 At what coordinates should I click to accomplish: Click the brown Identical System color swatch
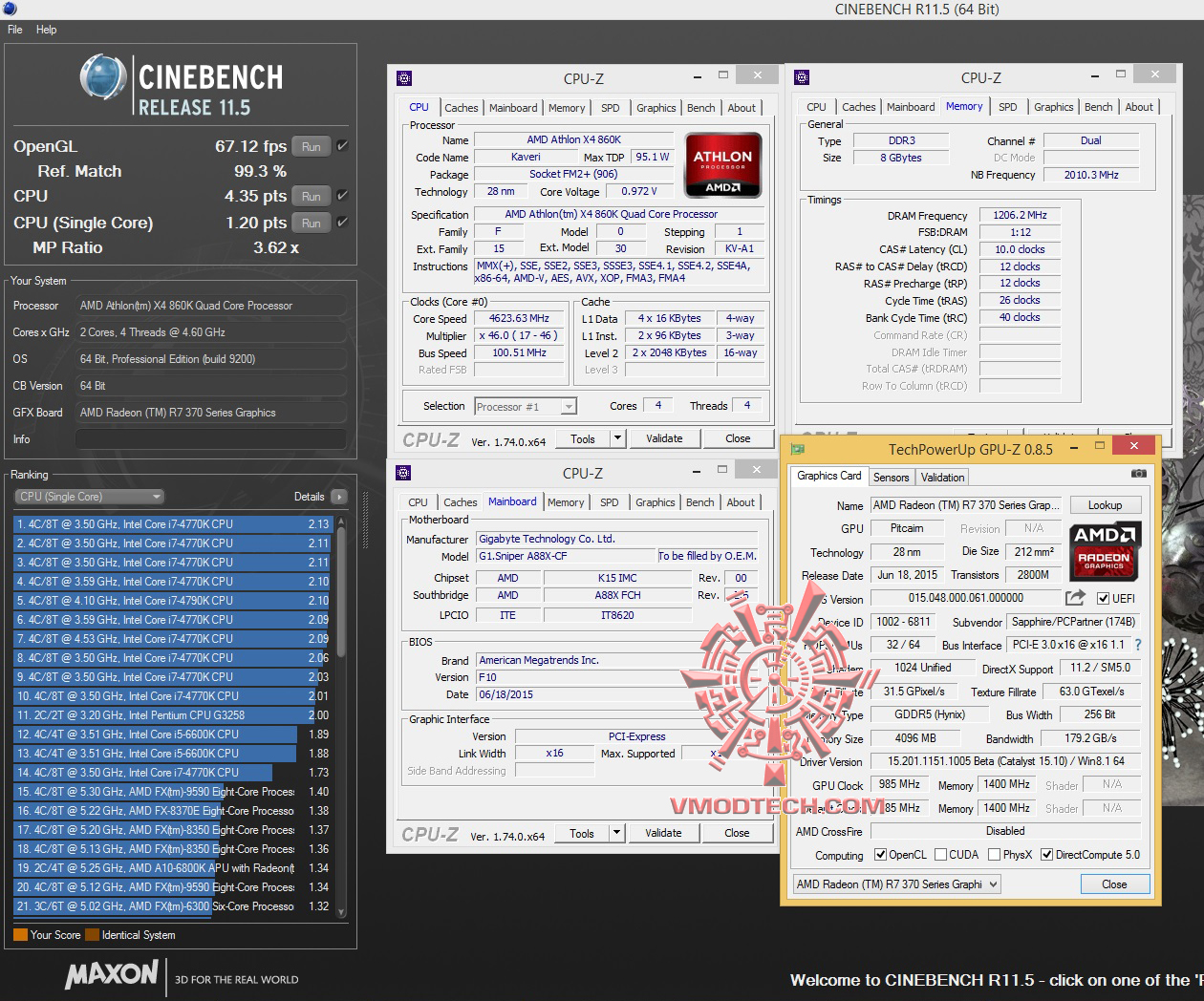coord(92,935)
